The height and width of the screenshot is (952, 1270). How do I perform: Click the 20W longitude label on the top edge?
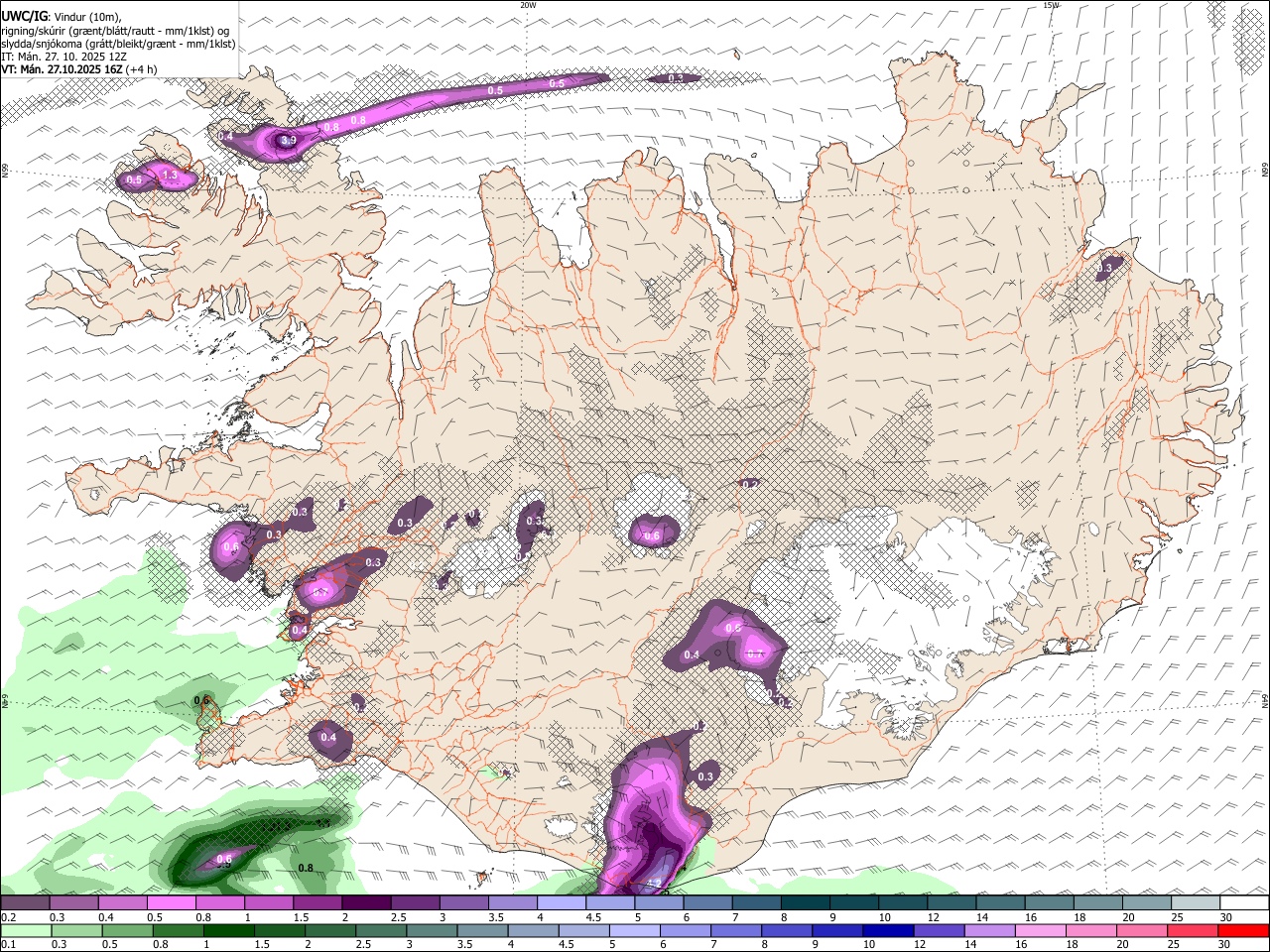(x=528, y=5)
